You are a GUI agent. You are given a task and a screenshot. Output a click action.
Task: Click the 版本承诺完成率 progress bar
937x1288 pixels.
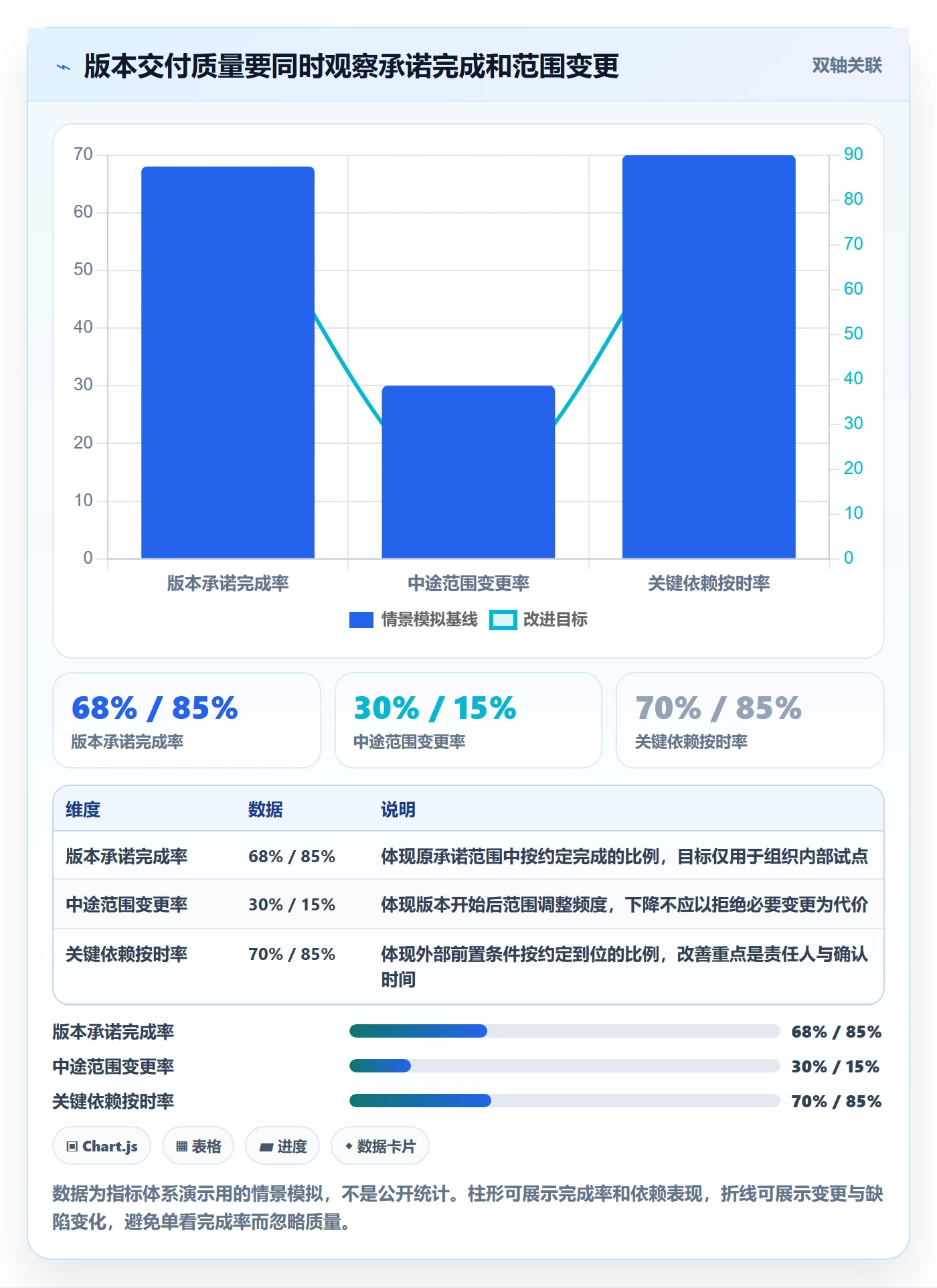pyautogui.click(x=564, y=1031)
